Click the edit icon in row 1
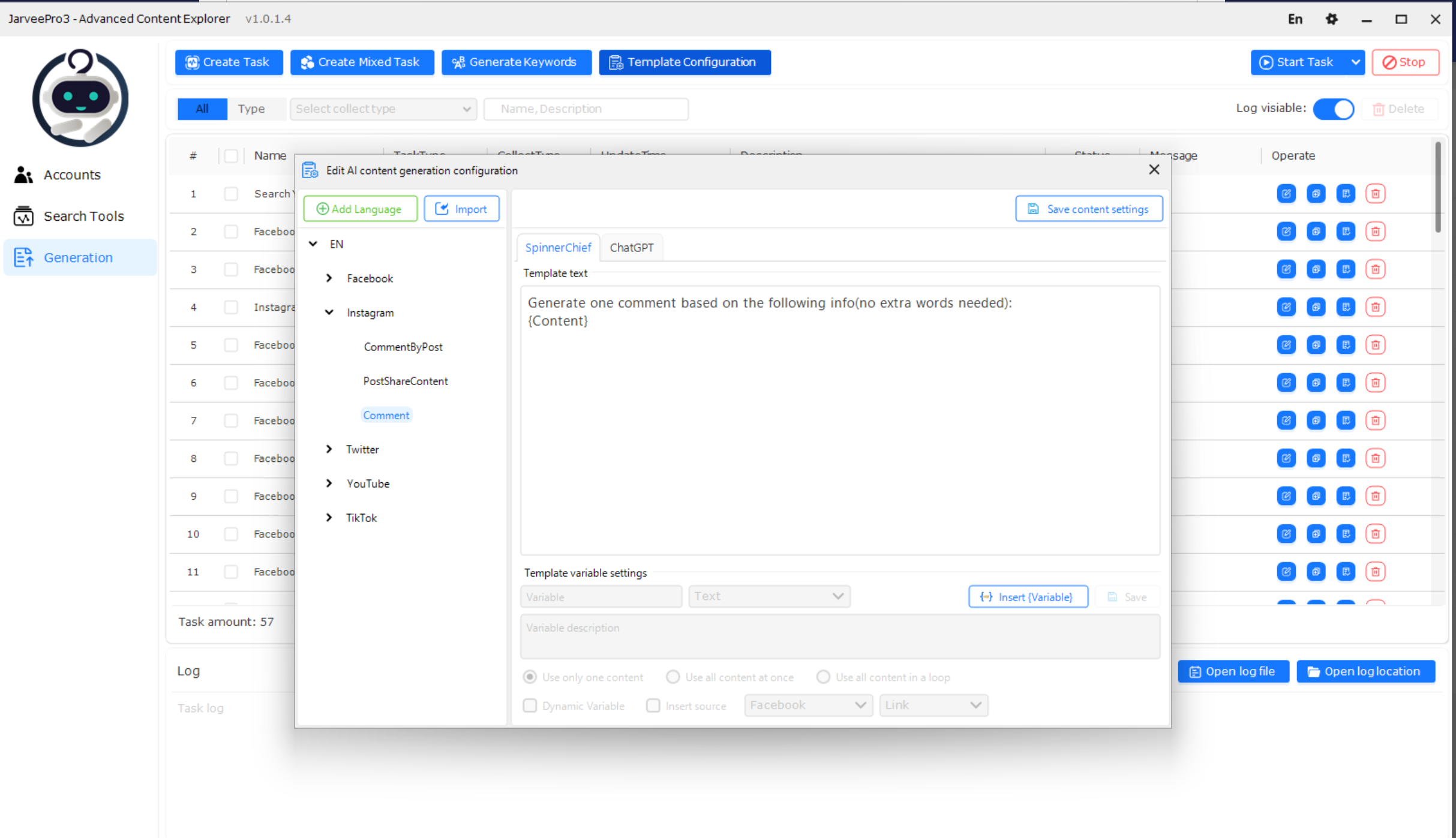The image size is (1456, 838). pos(1286,194)
